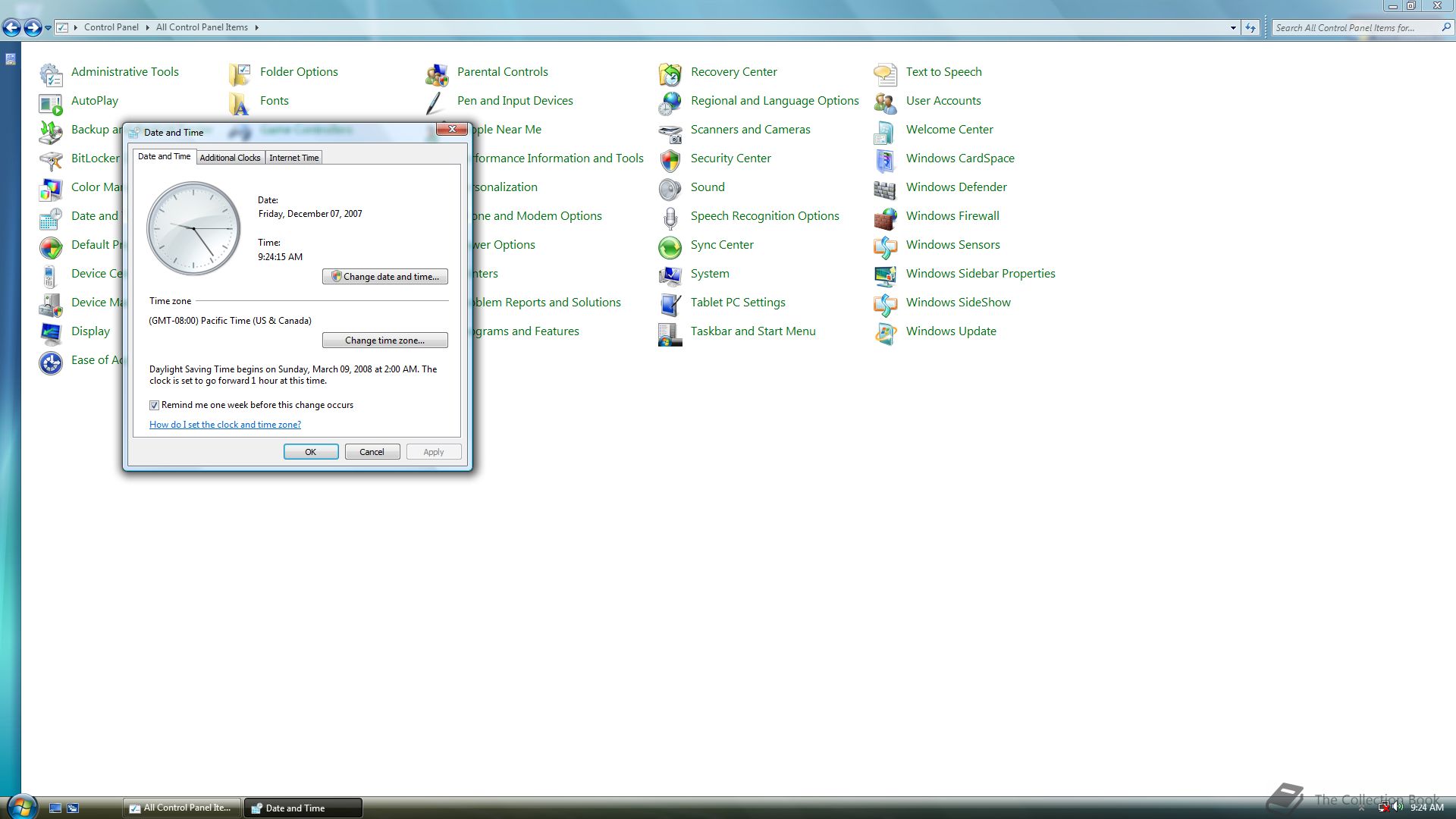
Task: Select the Date and Time taskbar button
Action: tap(303, 808)
